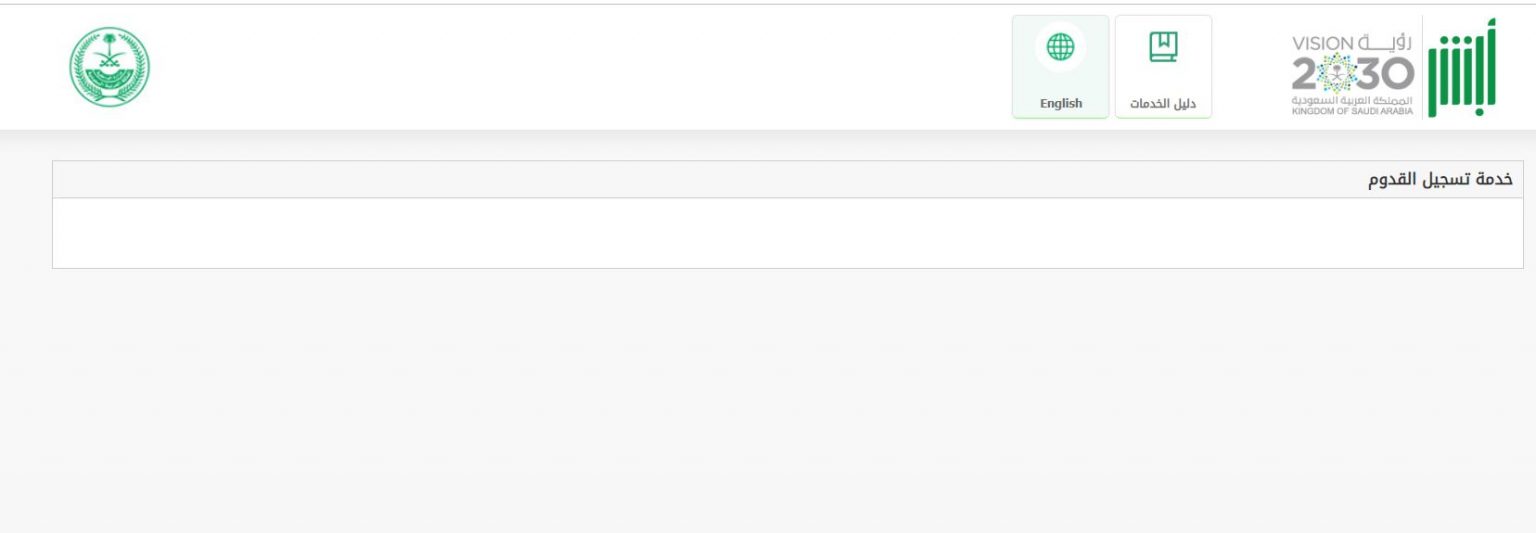Click the خدمة تسجيل القدوم panel title
This screenshot has height=533, width=1536.
point(1440,180)
